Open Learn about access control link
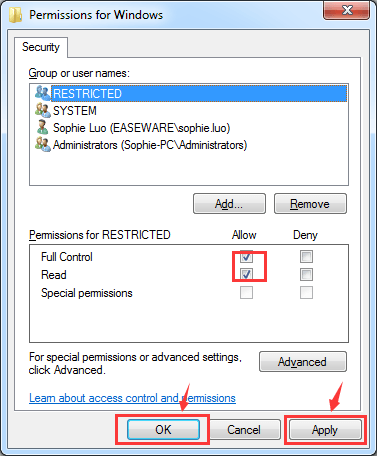 (x=132, y=398)
